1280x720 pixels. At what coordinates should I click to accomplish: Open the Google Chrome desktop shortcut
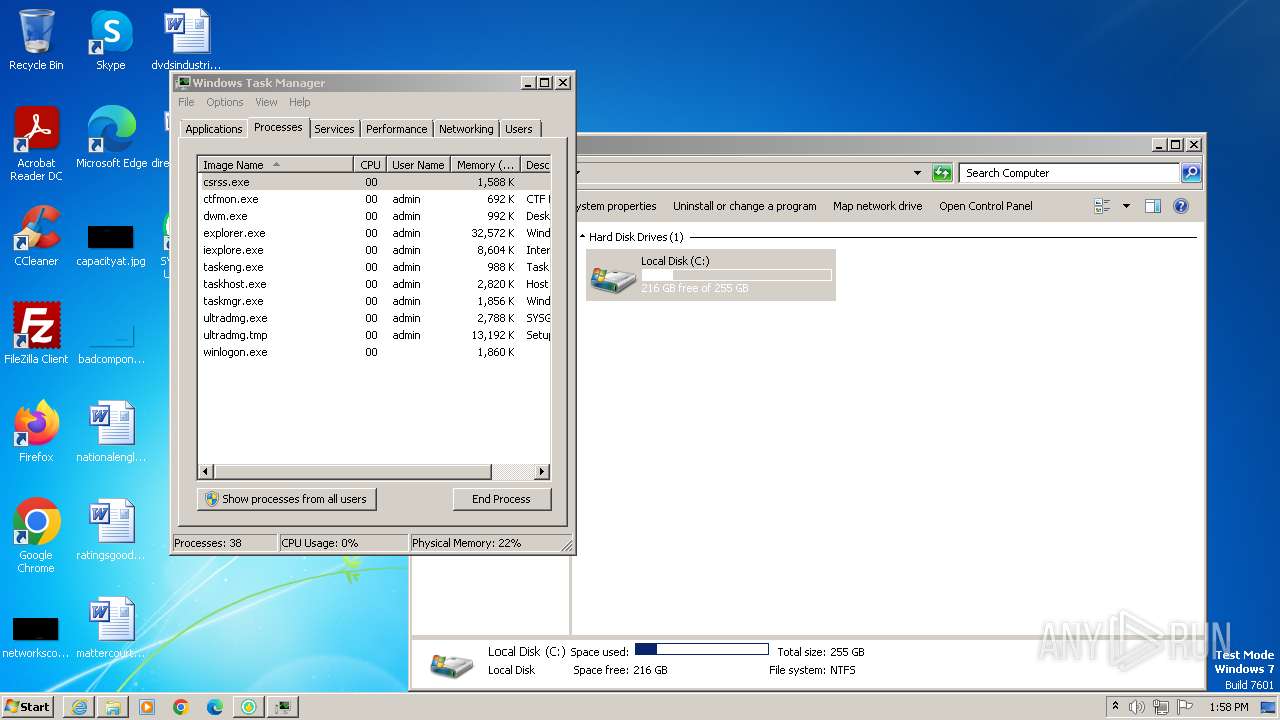click(36, 536)
